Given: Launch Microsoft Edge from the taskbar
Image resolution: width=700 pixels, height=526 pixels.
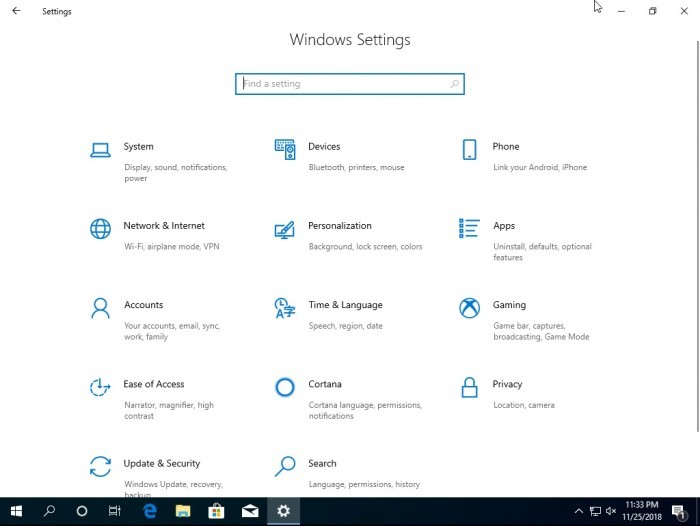Looking at the screenshot, I should pyautogui.click(x=150, y=511).
